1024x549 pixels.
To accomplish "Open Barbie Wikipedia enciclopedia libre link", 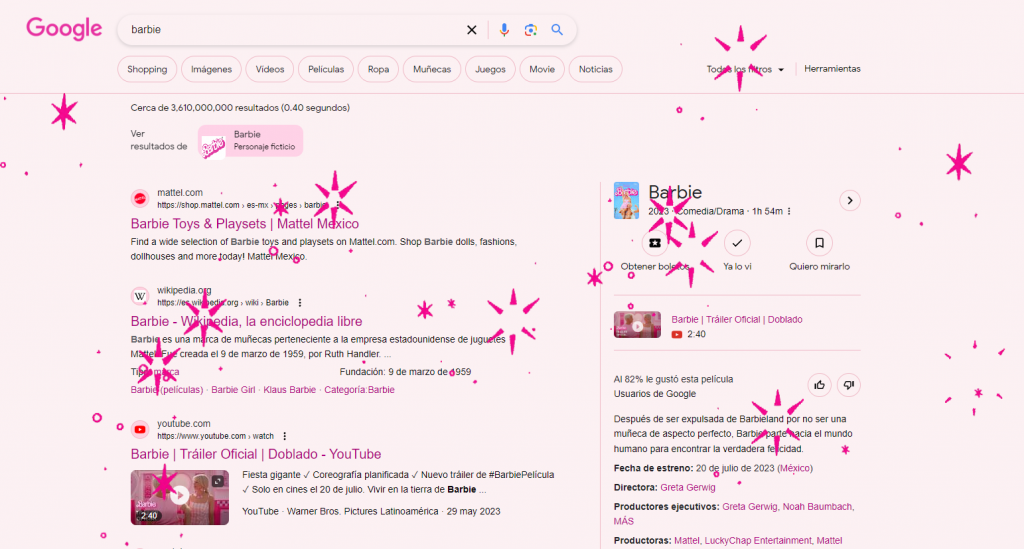I will pyautogui.click(x=246, y=321).
